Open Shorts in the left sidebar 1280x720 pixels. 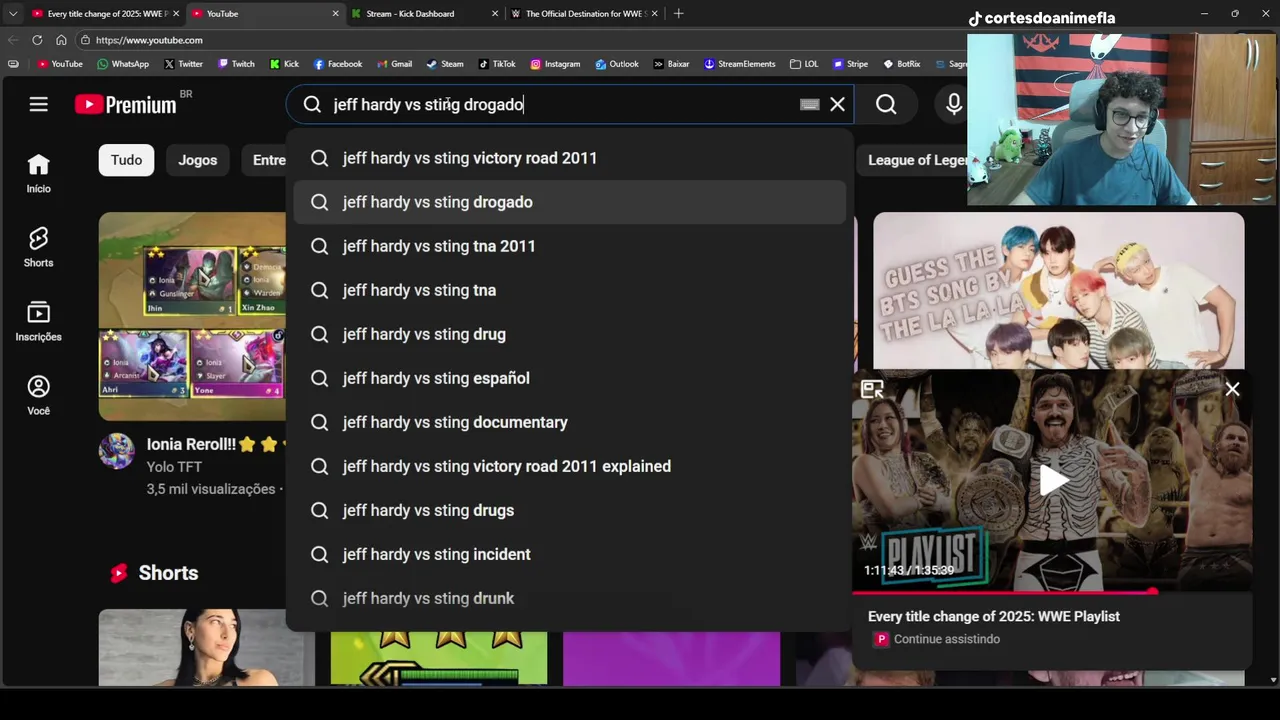tap(38, 247)
